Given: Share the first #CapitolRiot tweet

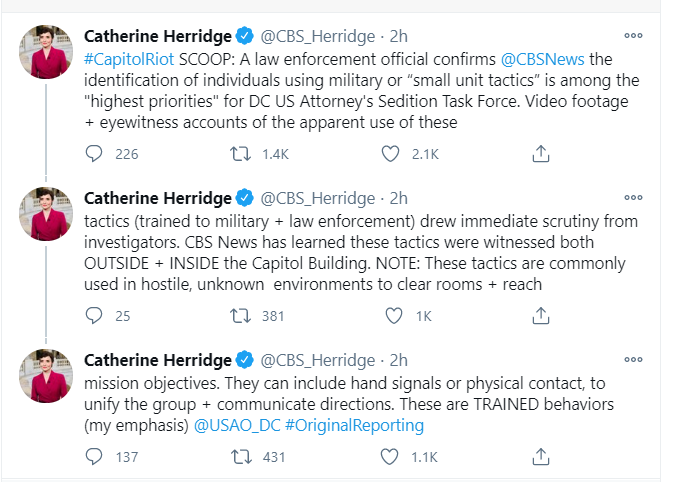Looking at the screenshot, I should pos(541,154).
